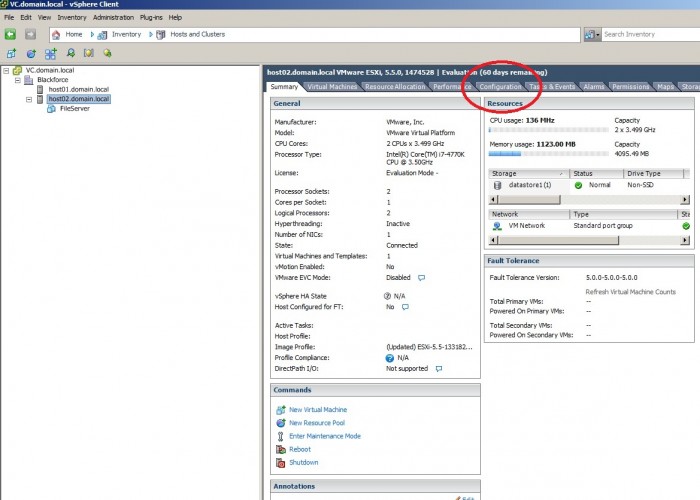
Task: Switch to the Maps tab
Action: (665, 87)
